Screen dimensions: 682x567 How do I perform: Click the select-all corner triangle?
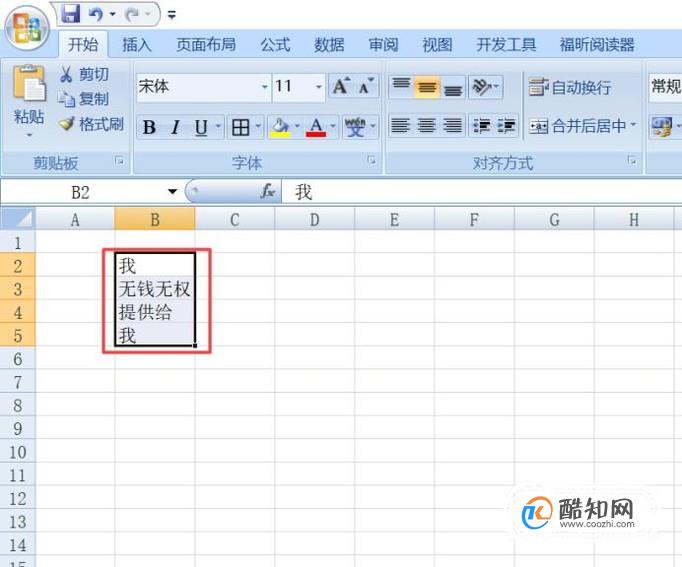tap(17, 219)
